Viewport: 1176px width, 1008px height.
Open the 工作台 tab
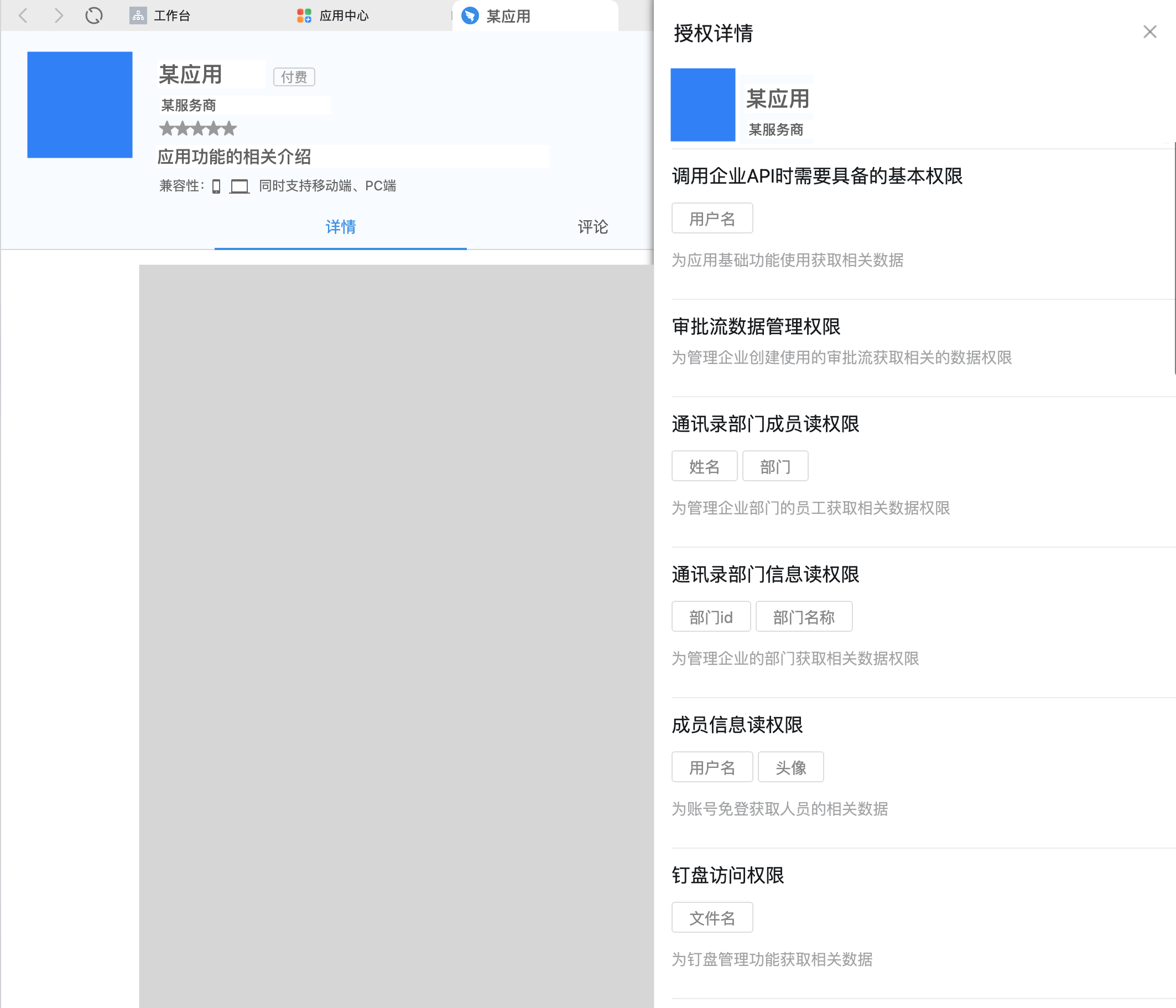(x=160, y=15)
